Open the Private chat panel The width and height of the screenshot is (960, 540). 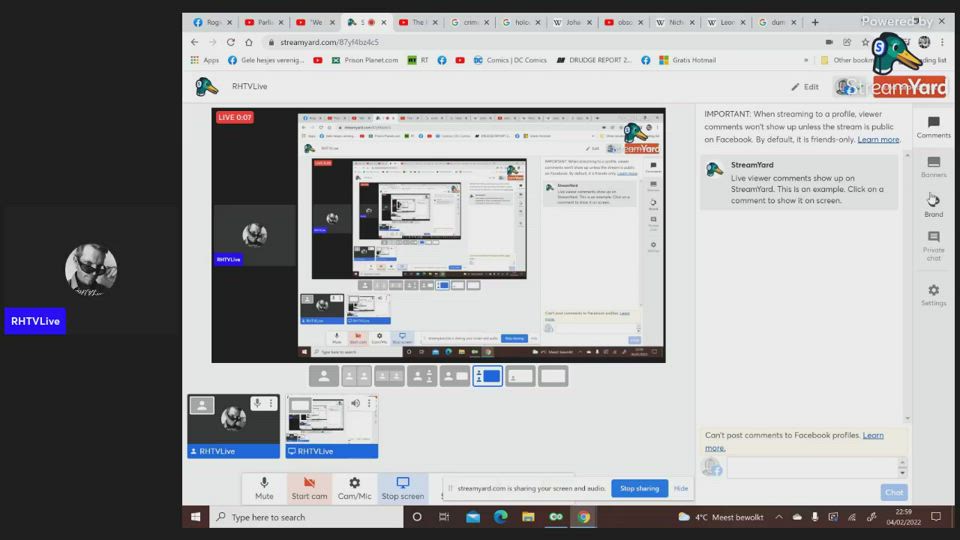(x=933, y=245)
